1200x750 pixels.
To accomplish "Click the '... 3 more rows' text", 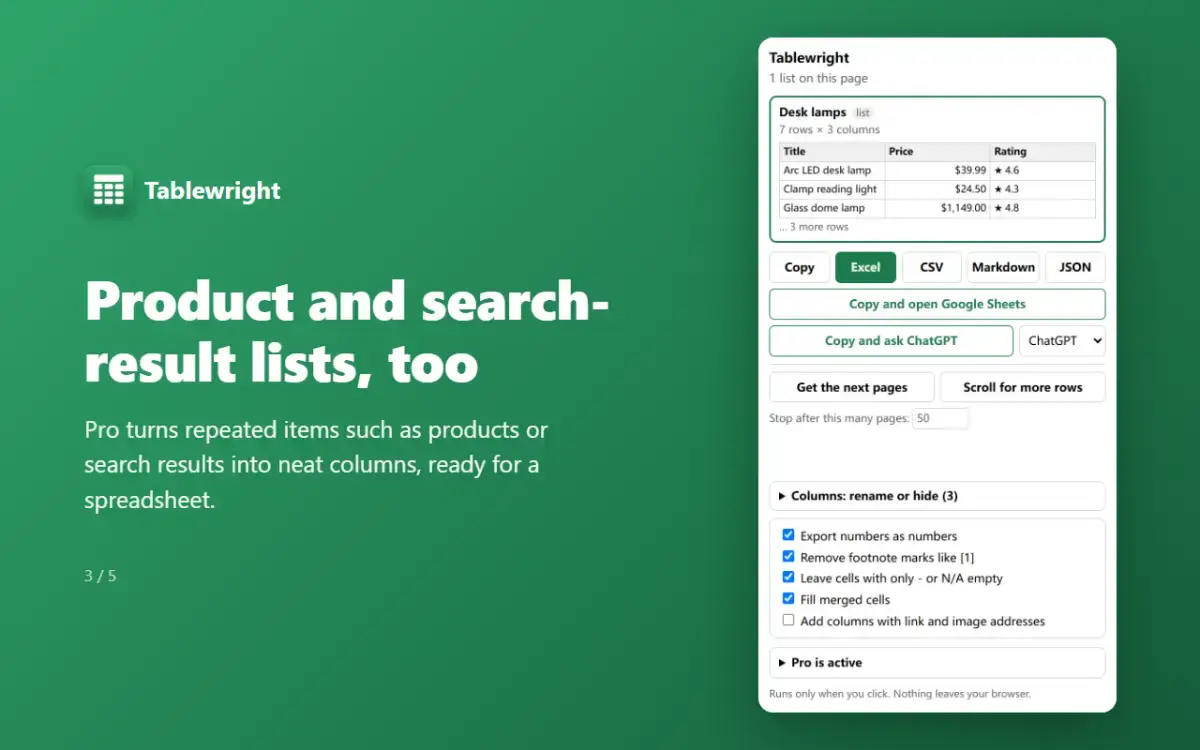I will coord(814,227).
